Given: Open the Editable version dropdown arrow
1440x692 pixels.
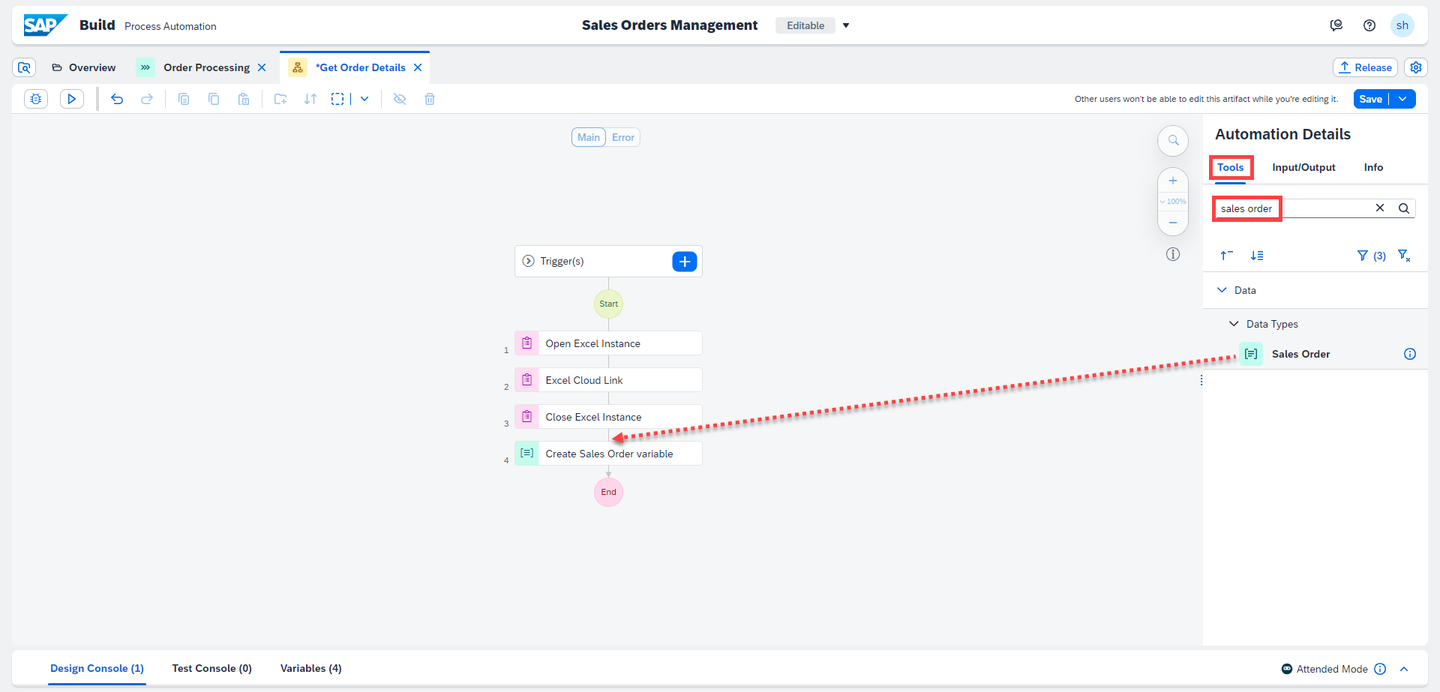Looking at the screenshot, I should (846, 25).
